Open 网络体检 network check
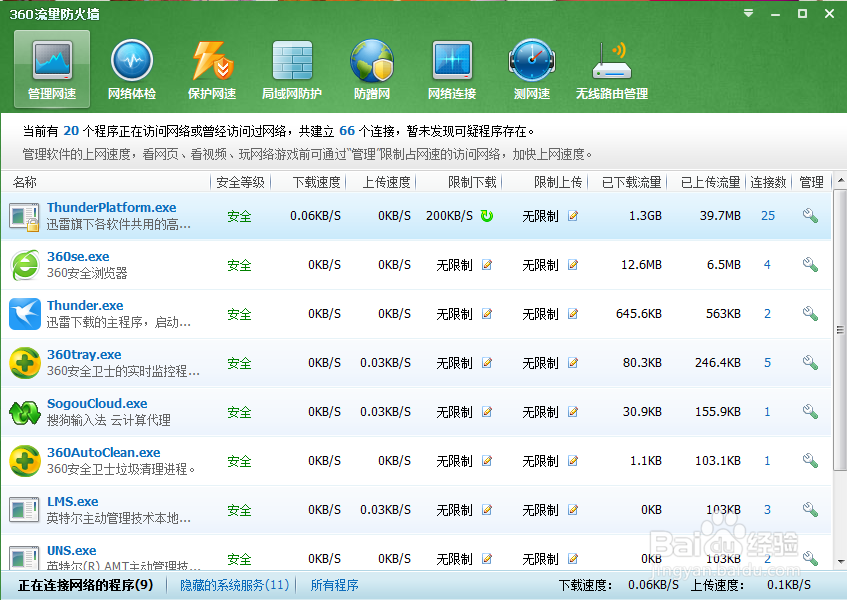Image resolution: width=847 pixels, height=600 pixels. point(132,69)
